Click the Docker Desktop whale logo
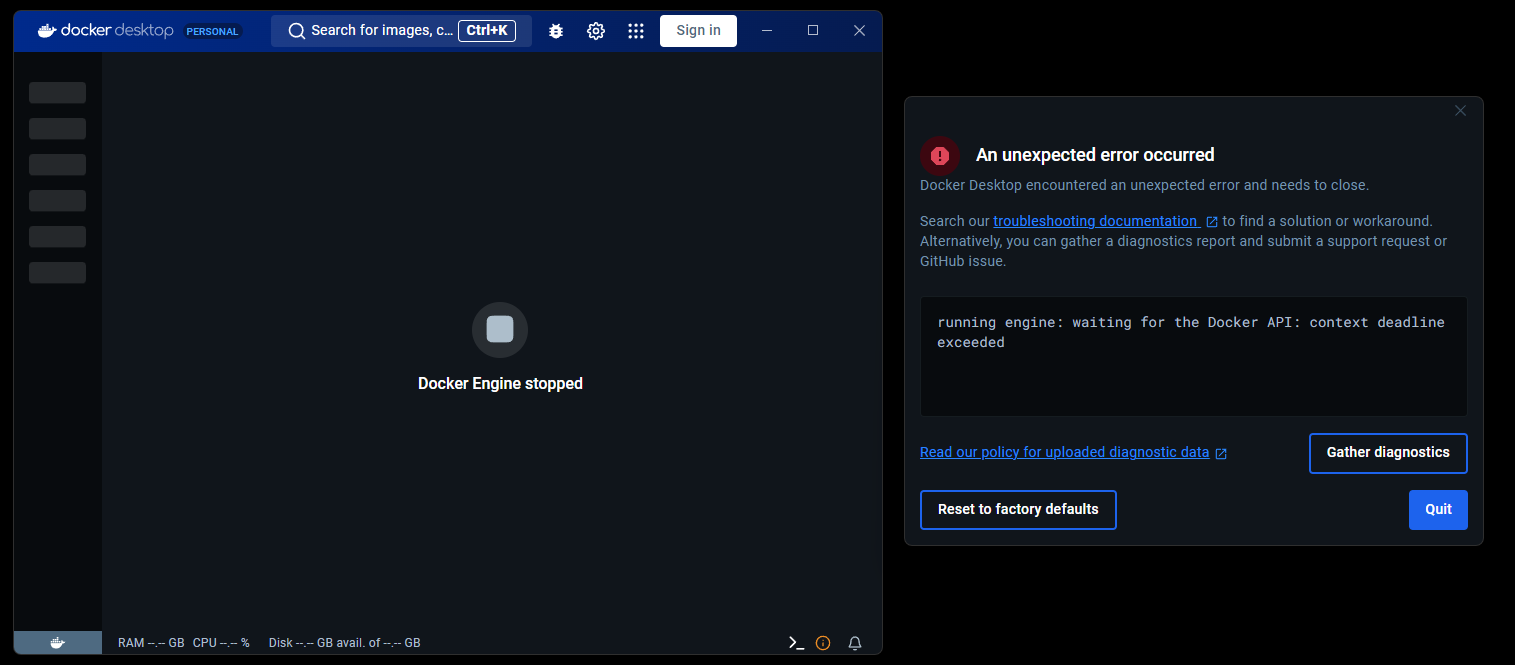Image resolution: width=1515 pixels, height=665 pixels. [x=47, y=31]
